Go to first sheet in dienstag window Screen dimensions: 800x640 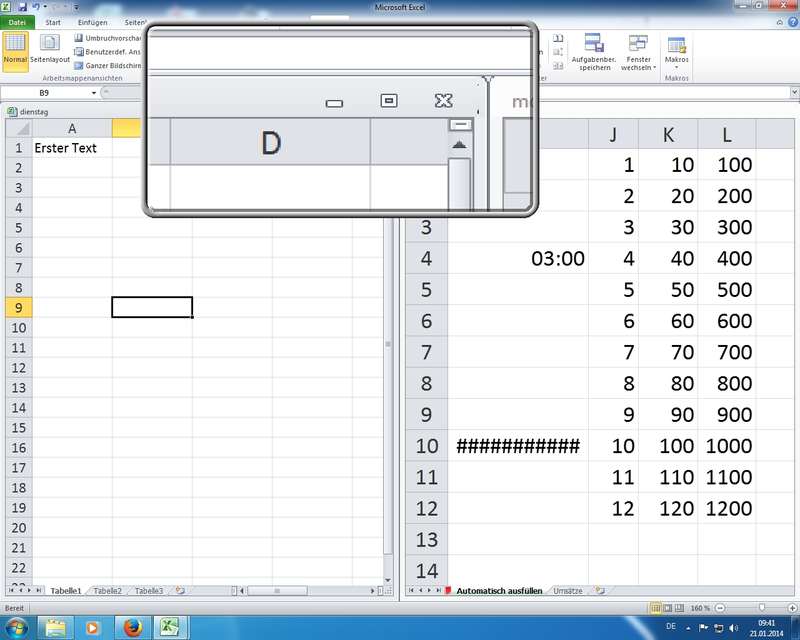(x=11, y=590)
